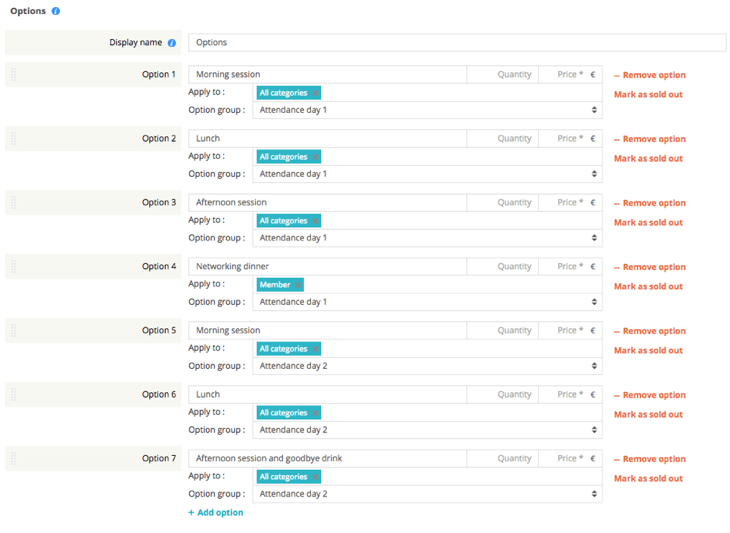Viewport: 730px width, 533px height.
Task: Remove the Member tag in Option 4
Action: [297, 285]
